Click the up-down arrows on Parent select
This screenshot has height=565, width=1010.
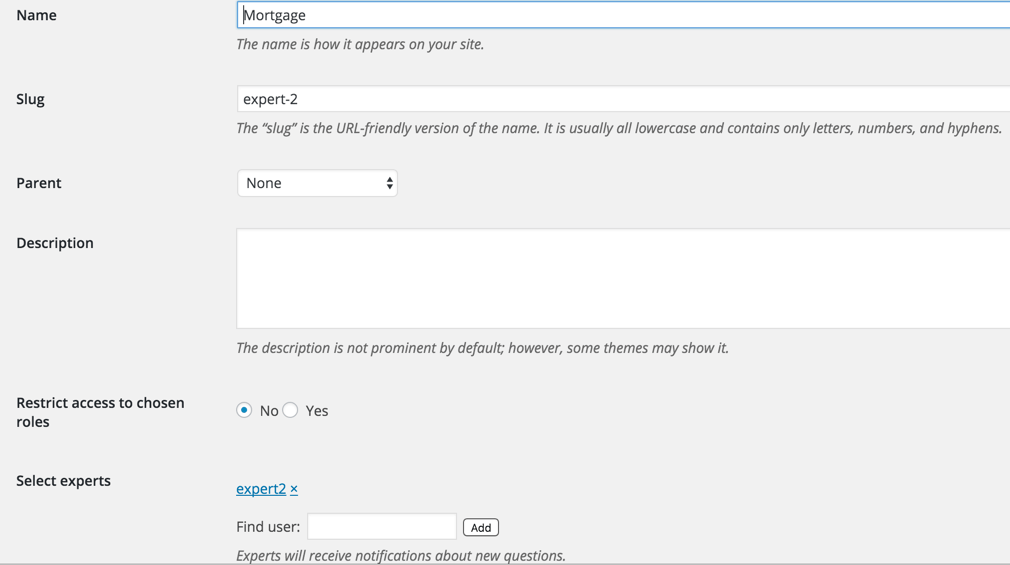point(389,183)
